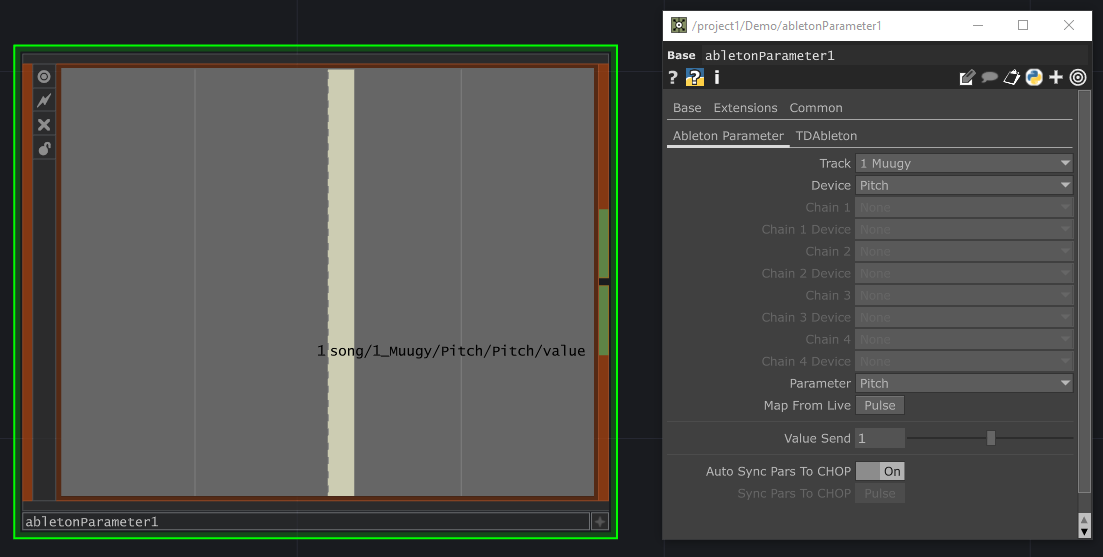This screenshot has height=557, width=1103.
Task: Click the scrollbar down arrow
Action: click(1084, 532)
